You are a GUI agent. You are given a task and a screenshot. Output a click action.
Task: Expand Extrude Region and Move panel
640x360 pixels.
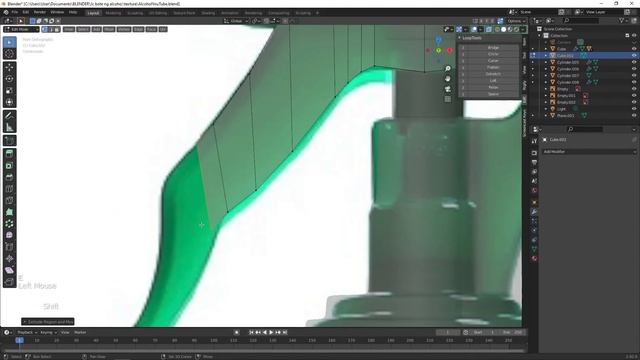coord(48,322)
